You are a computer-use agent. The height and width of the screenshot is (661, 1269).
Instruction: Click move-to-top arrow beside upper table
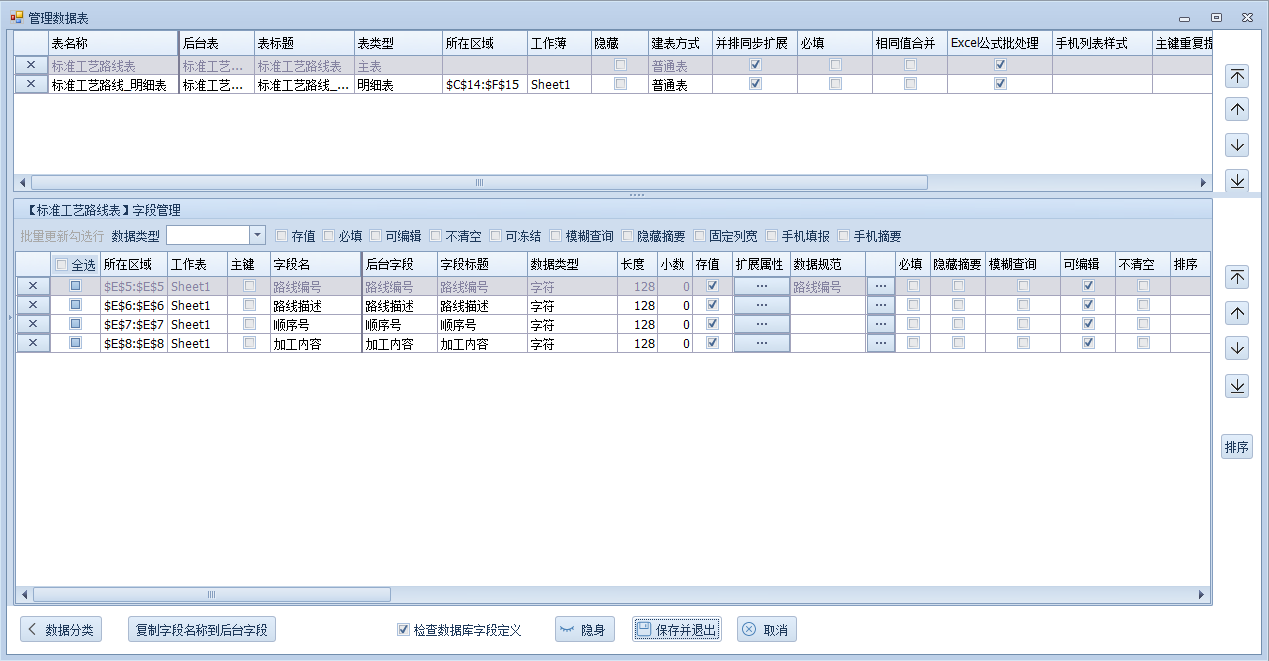tap(1237, 76)
